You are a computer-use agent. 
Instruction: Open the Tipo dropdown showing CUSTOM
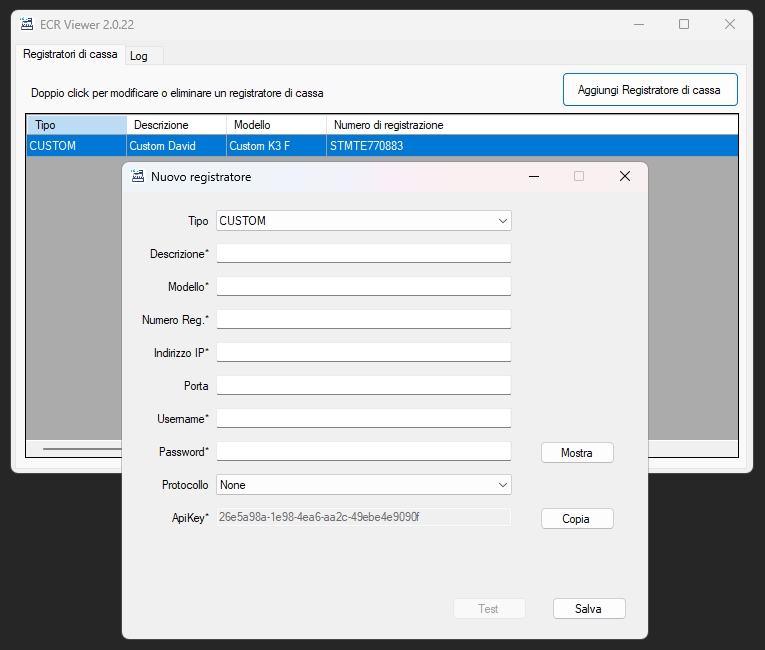[363, 221]
